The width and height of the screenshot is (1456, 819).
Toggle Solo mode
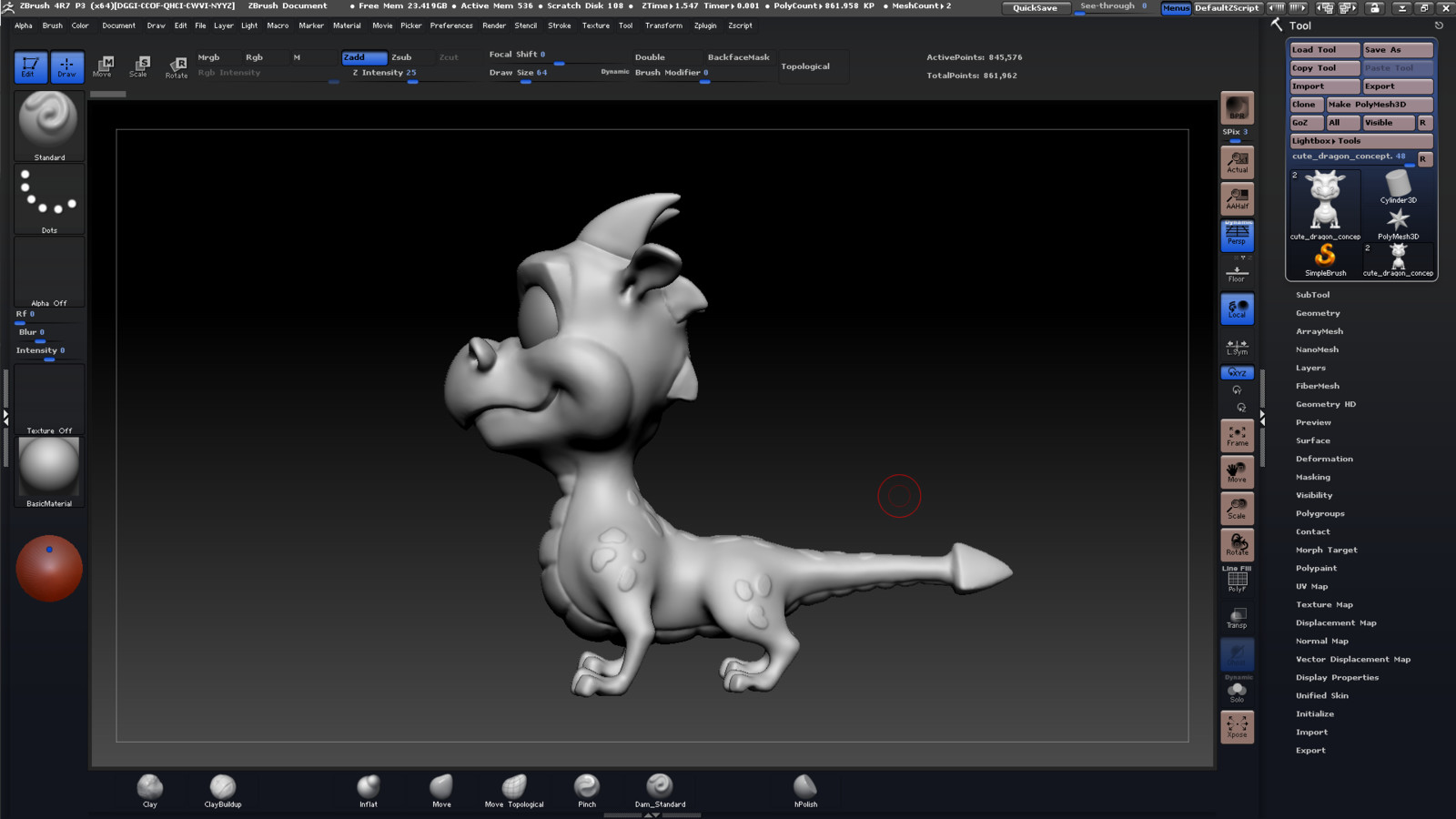point(1237,692)
